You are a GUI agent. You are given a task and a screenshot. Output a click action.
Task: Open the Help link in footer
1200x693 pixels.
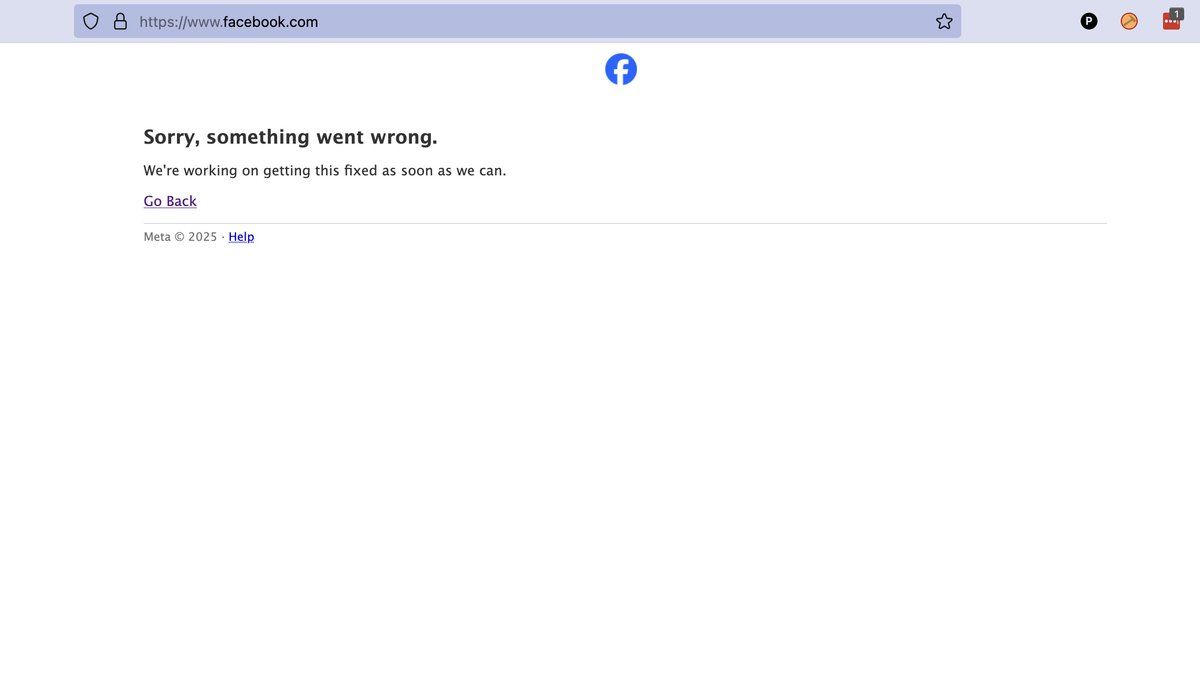pyautogui.click(x=241, y=237)
